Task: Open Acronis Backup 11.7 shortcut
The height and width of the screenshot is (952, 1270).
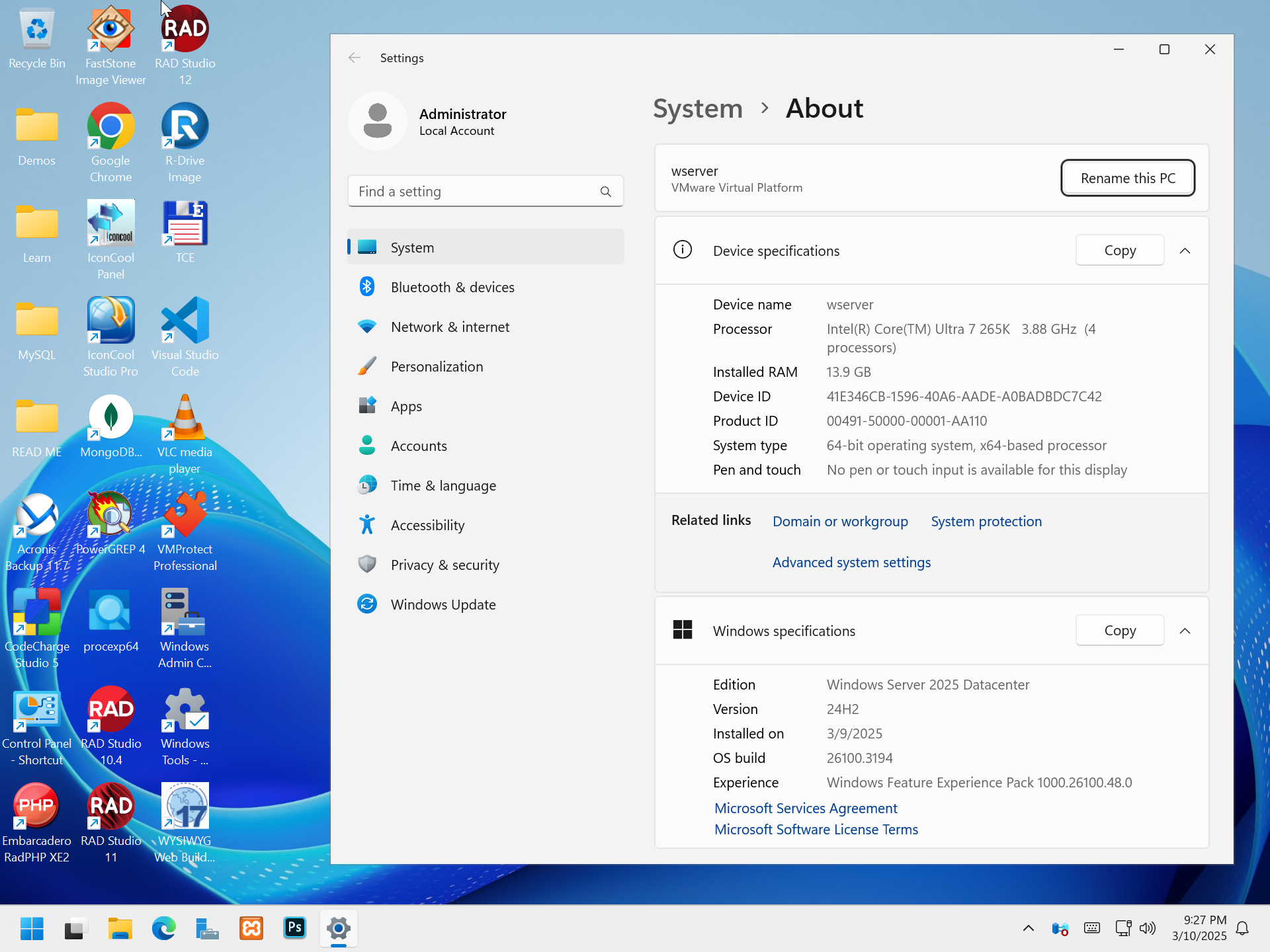Action: point(37,532)
